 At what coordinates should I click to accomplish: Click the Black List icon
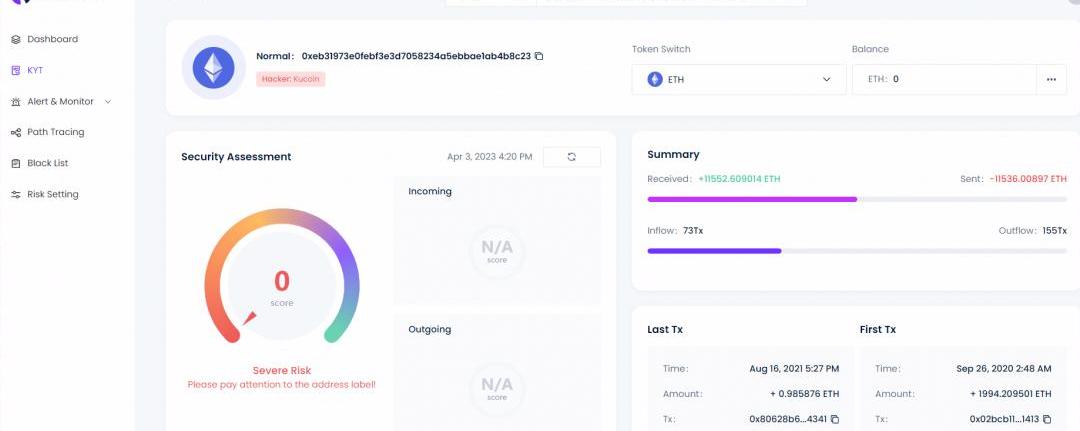tap(16, 164)
